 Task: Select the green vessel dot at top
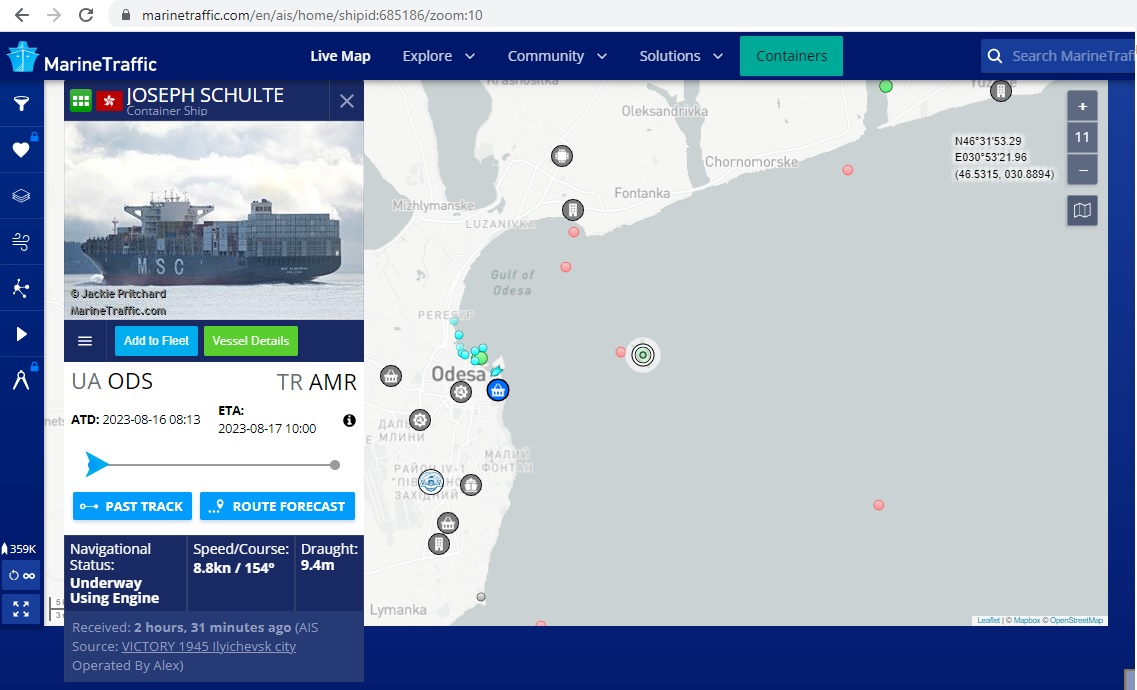point(885,86)
